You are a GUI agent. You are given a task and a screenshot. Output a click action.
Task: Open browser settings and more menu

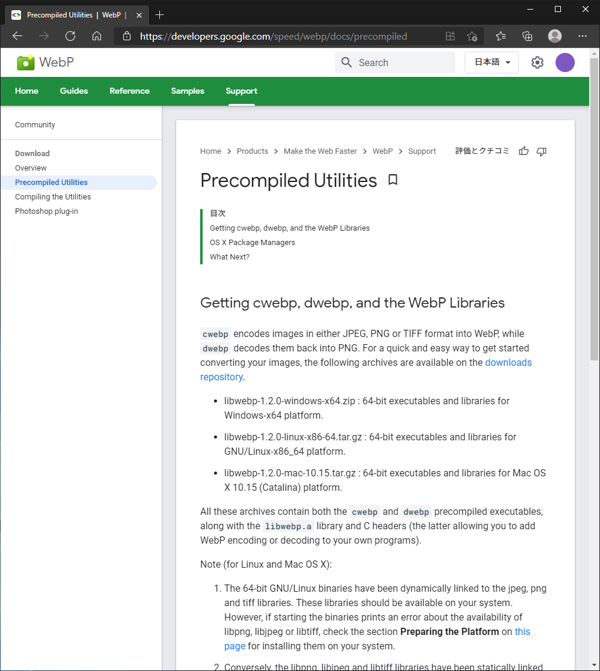coord(582,36)
